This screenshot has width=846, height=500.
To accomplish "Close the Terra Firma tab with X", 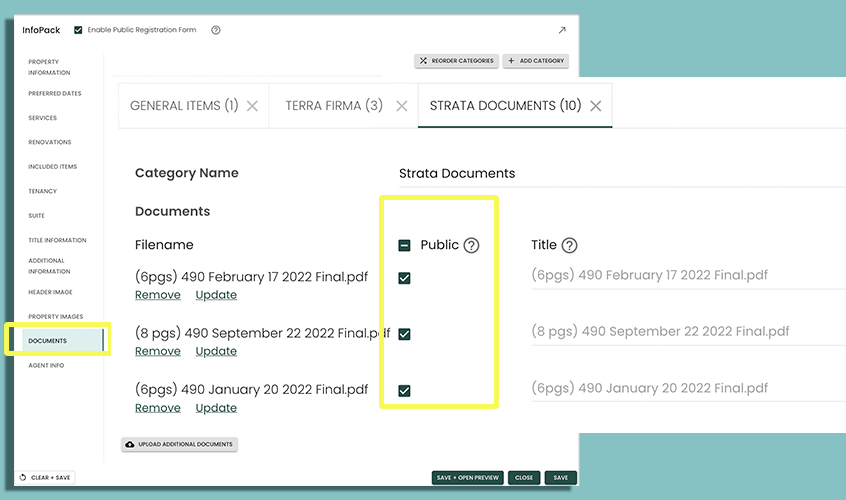I will (x=401, y=106).
